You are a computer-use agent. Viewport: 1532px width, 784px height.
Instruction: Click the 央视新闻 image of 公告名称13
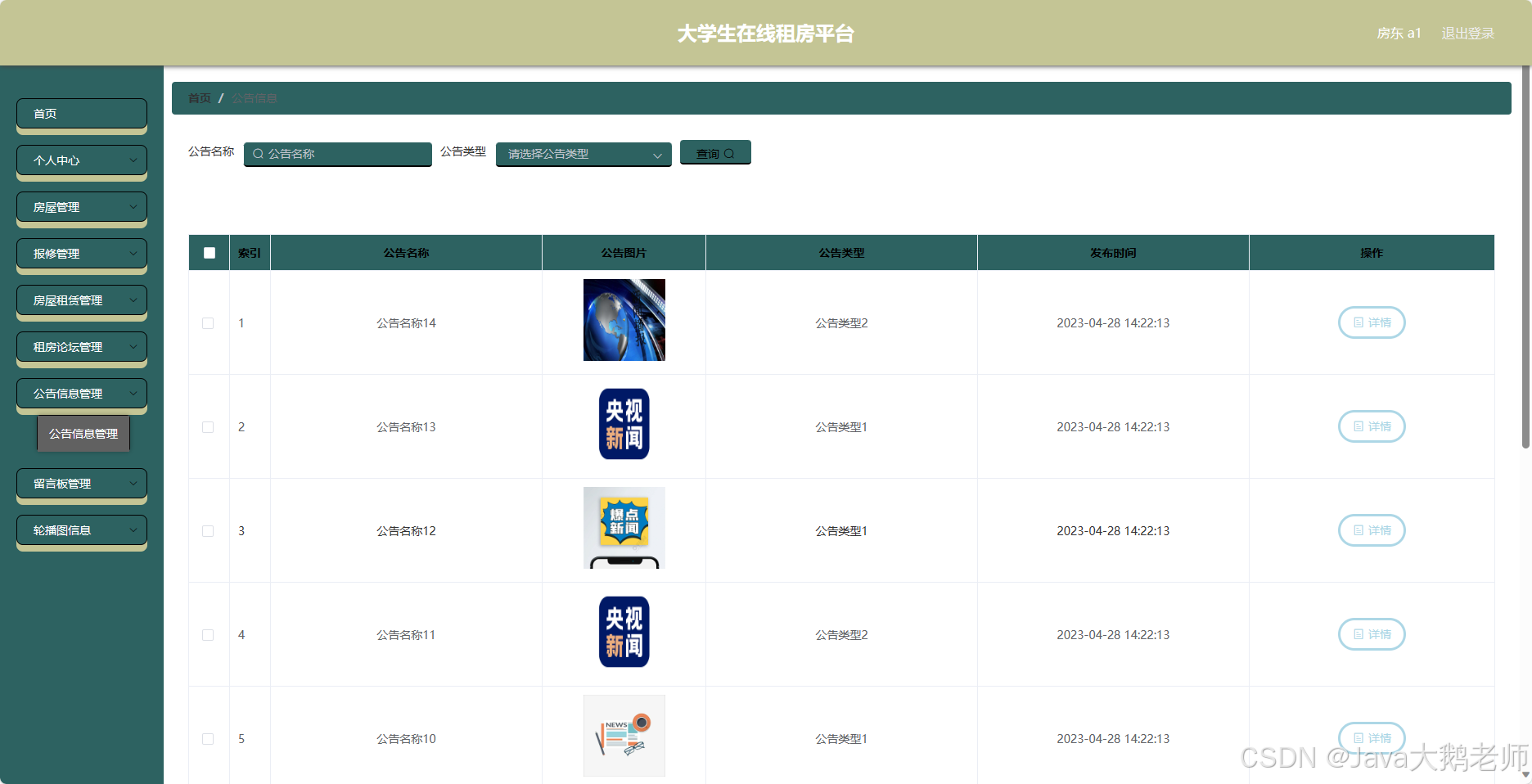[624, 424]
